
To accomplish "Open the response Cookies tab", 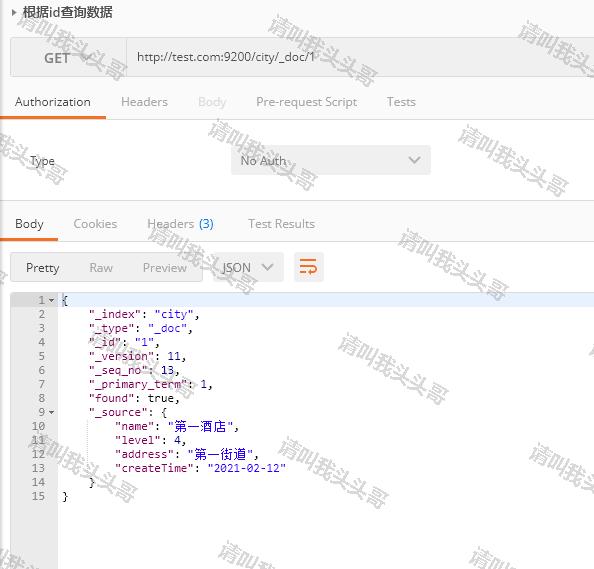I will click(95, 224).
